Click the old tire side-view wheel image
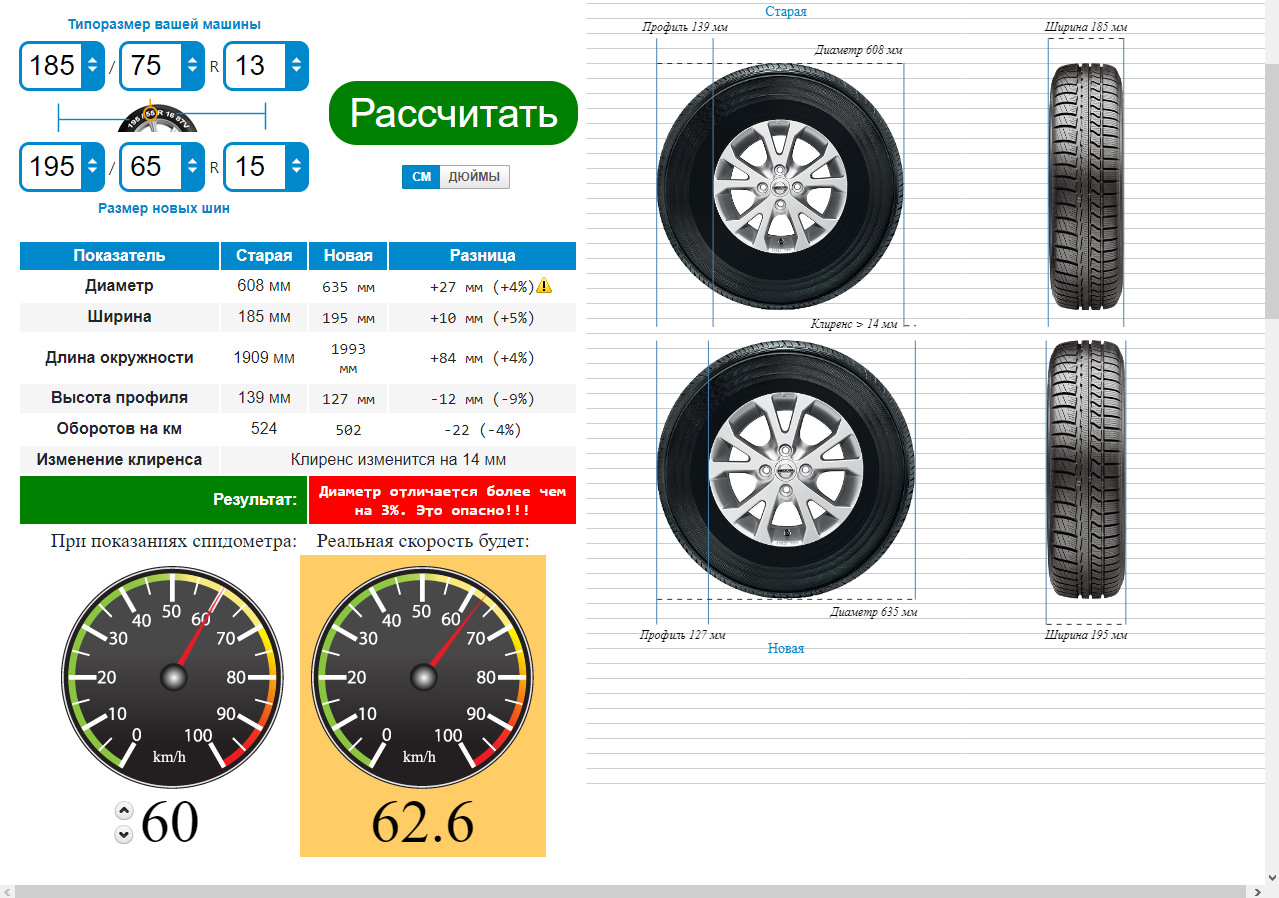 pyautogui.click(x=779, y=187)
